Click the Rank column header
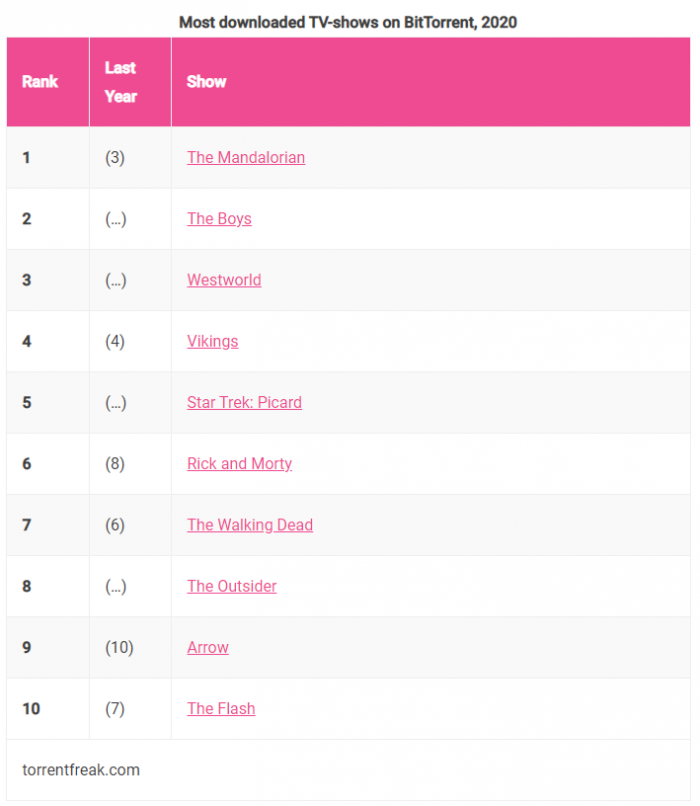Screen dimensions: 700x806 (40, 82)
